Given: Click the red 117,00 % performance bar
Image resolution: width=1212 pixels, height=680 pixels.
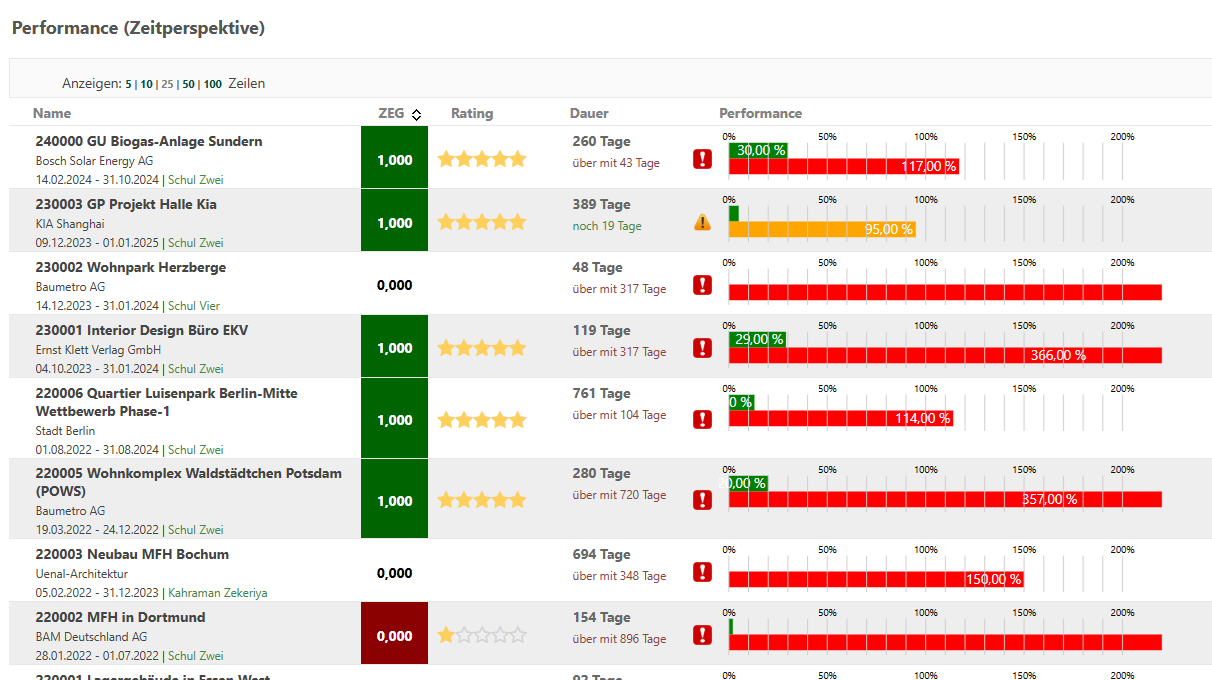Looking at the screenshot, I should point(843,166).
